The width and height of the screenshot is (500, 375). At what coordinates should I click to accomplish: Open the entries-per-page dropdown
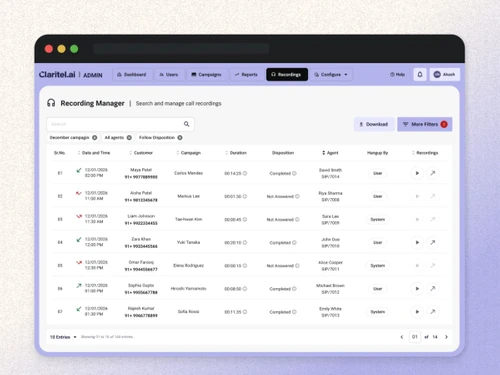pos(63,337)
